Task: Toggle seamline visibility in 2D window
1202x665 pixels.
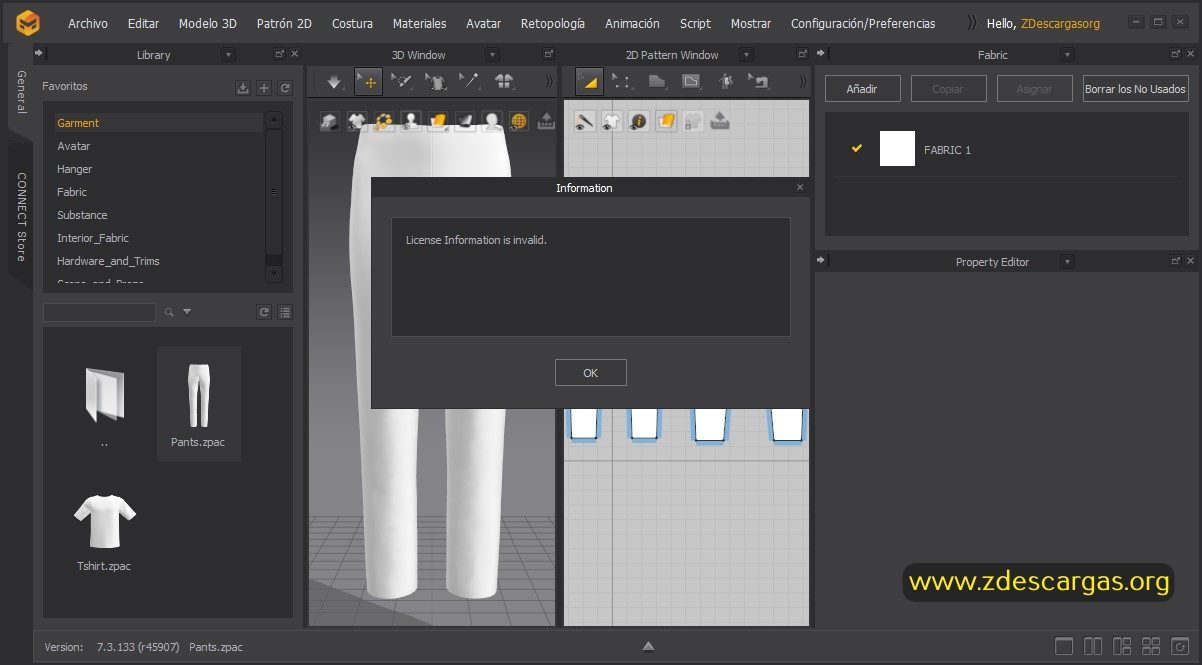Action: click(585, 122)
